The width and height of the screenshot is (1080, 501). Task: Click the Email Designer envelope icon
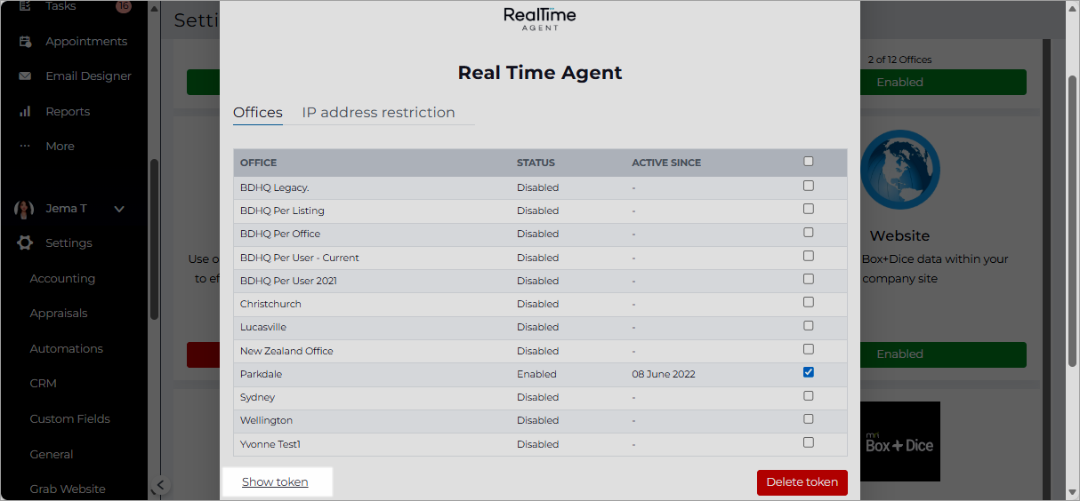point(25,76)
